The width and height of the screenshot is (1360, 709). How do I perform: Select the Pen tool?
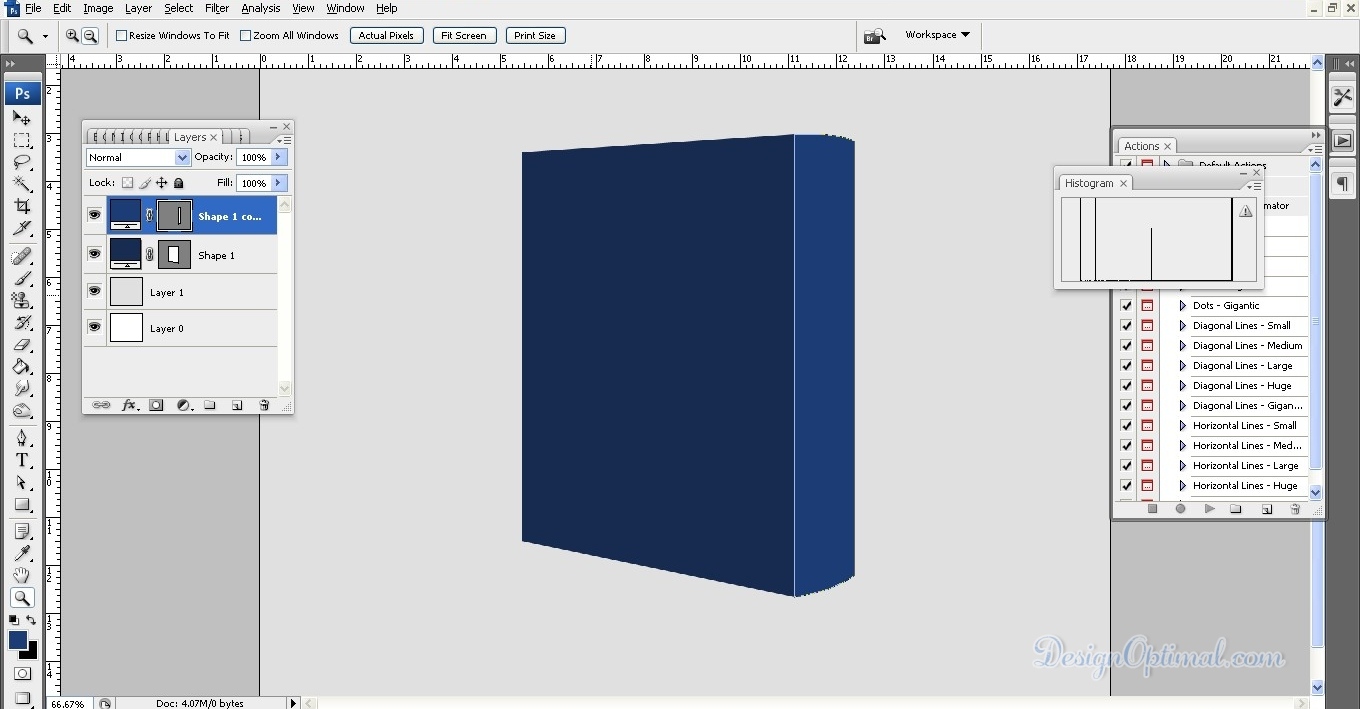pyautogui.click(x=22, y=438)
